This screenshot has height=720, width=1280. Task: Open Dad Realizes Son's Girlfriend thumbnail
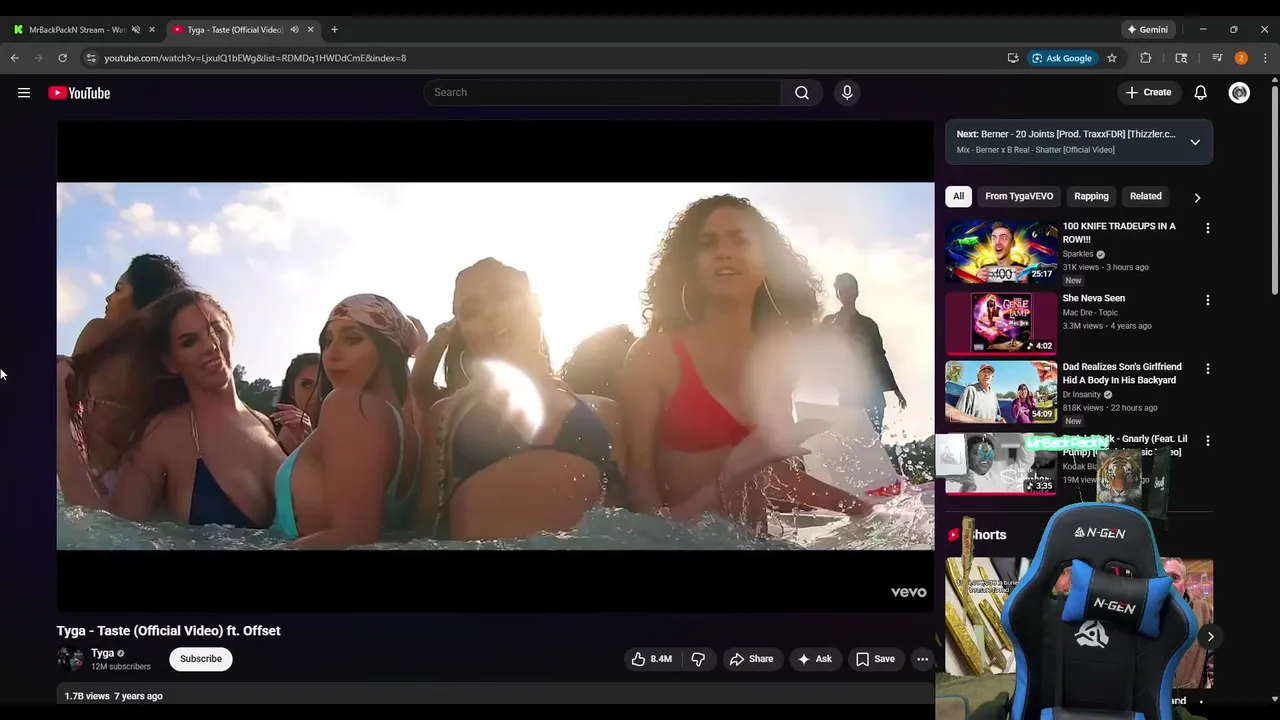pos(1001,392)
